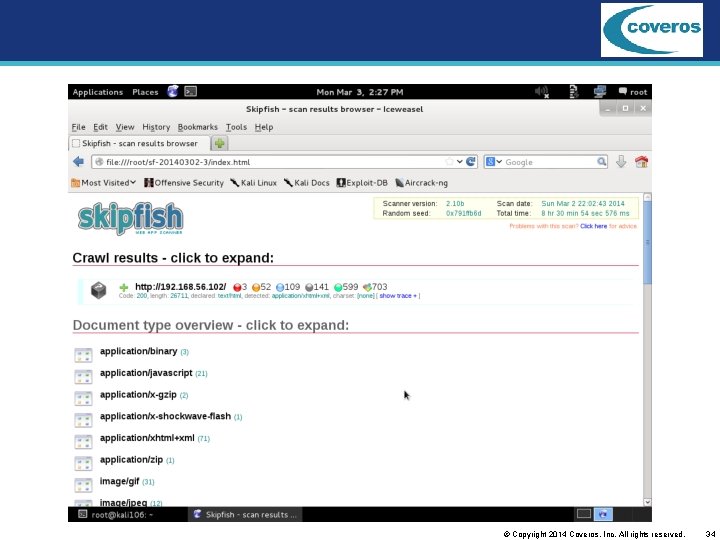Open the Bookmarks menu
The height and width of the screenshot is (540, 720).
click(x=197, y=127)
